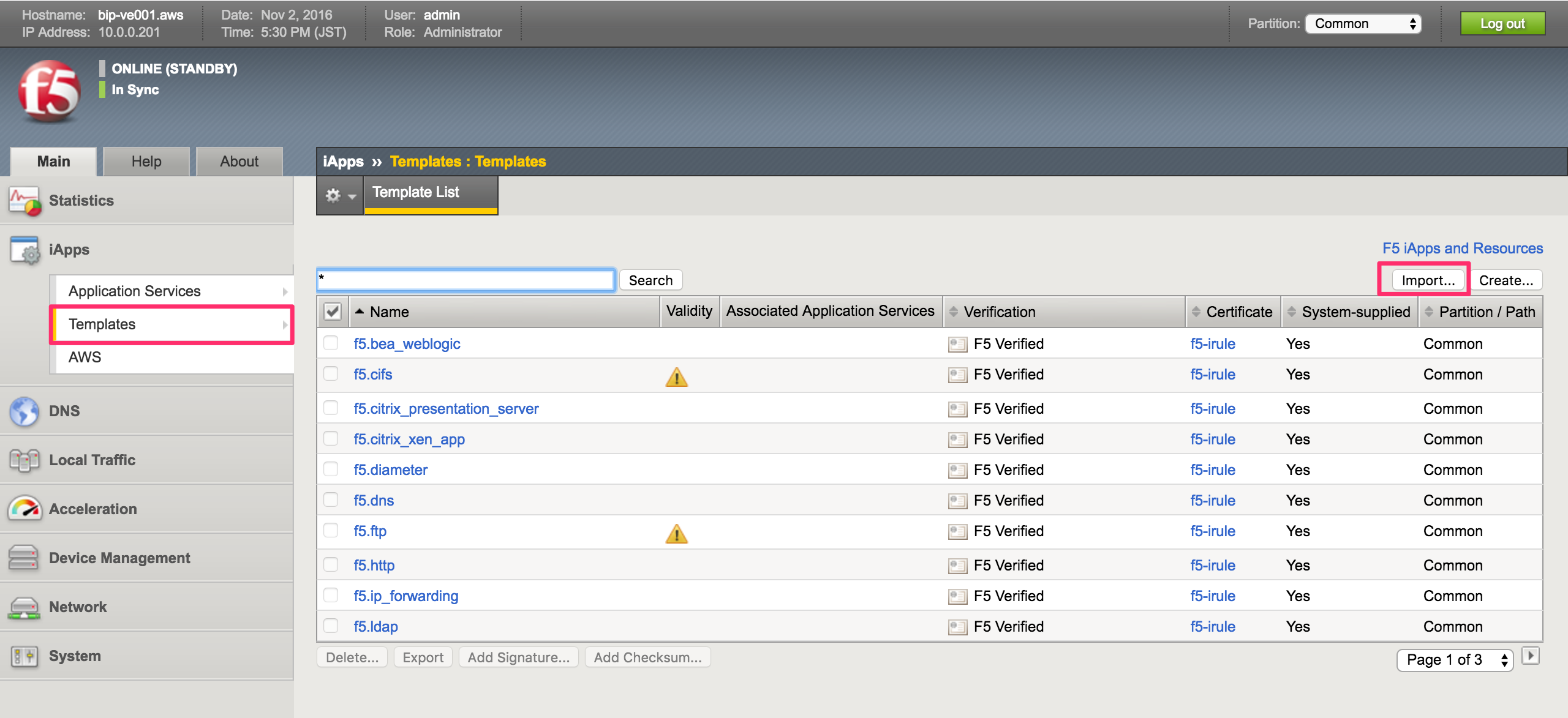
Task: Click verification icon for f5.bea_weblogic
Action: (x=957, y=344)
